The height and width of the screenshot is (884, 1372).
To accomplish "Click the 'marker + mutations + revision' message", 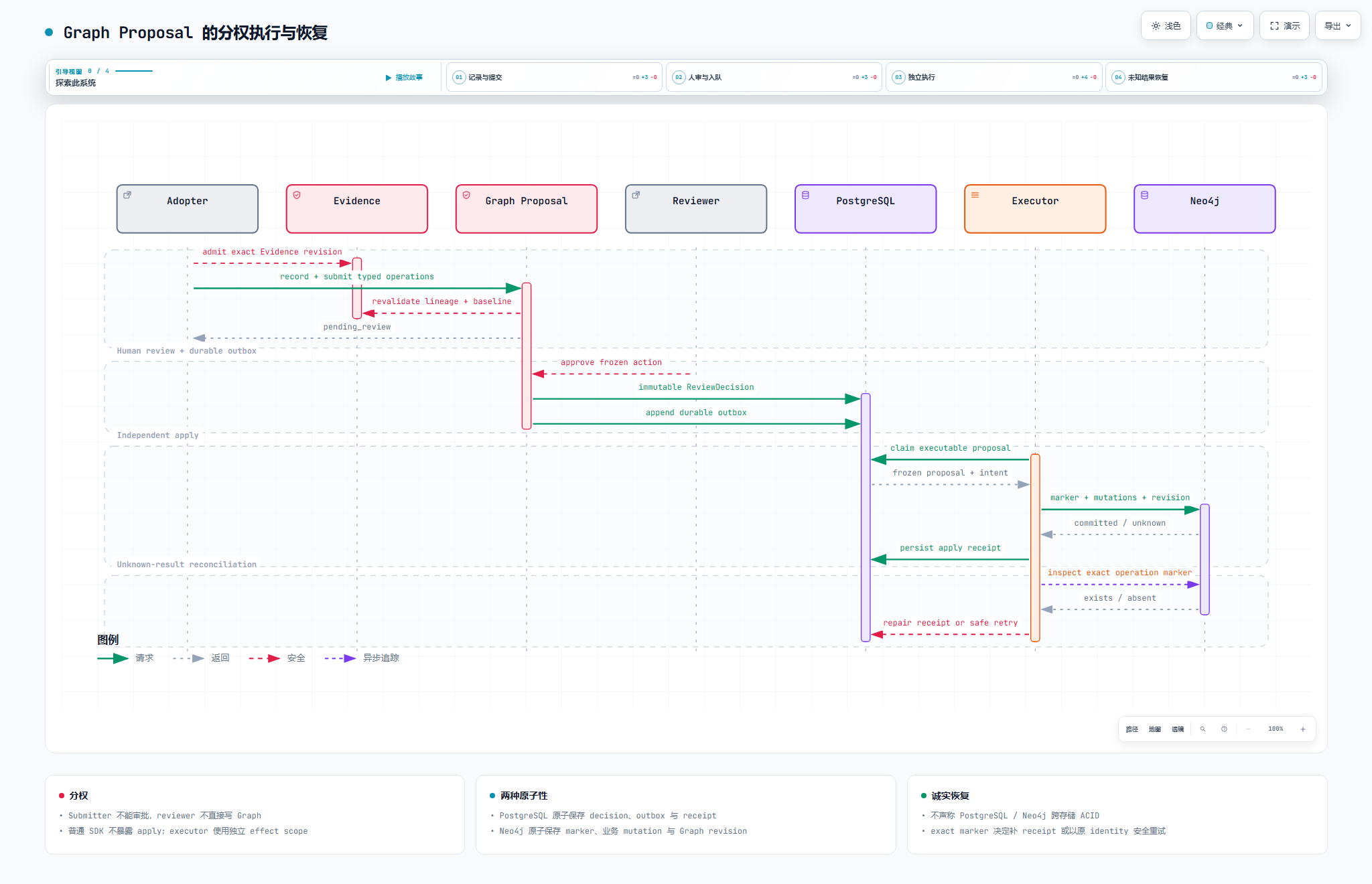I will 1120,498.
